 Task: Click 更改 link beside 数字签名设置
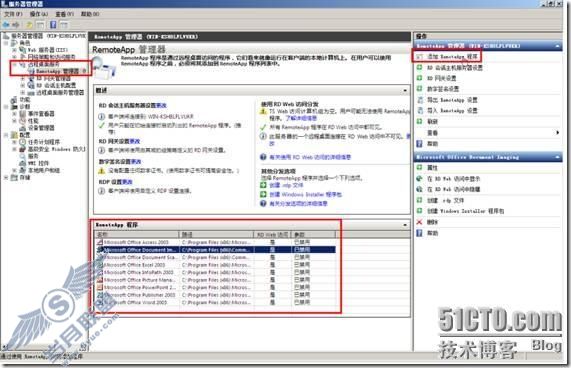coord(136,162)
